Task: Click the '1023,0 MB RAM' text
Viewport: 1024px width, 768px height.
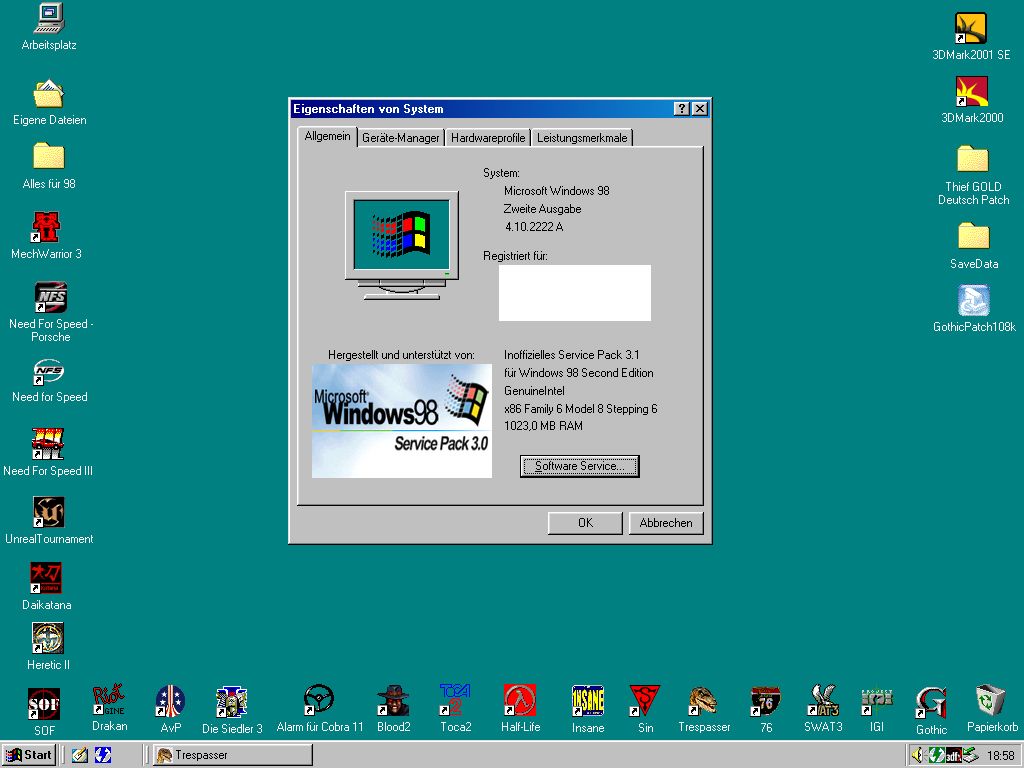Action: click(x=543, y=426)
